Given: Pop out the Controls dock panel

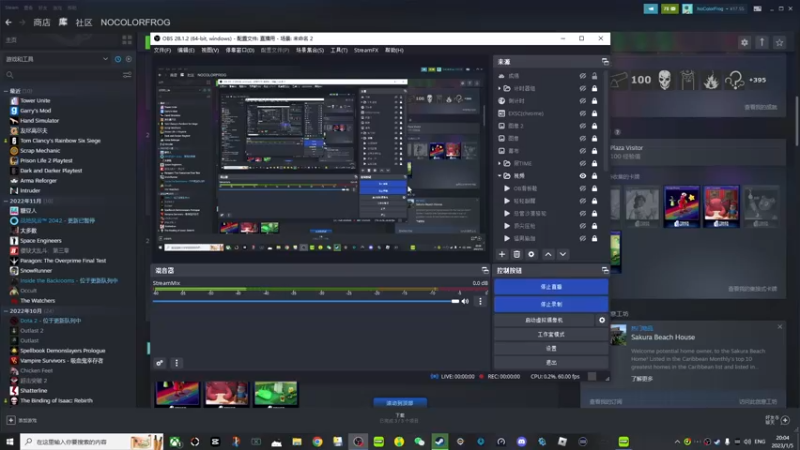Looking at the screenshot, I should click(x=605, y=270).
